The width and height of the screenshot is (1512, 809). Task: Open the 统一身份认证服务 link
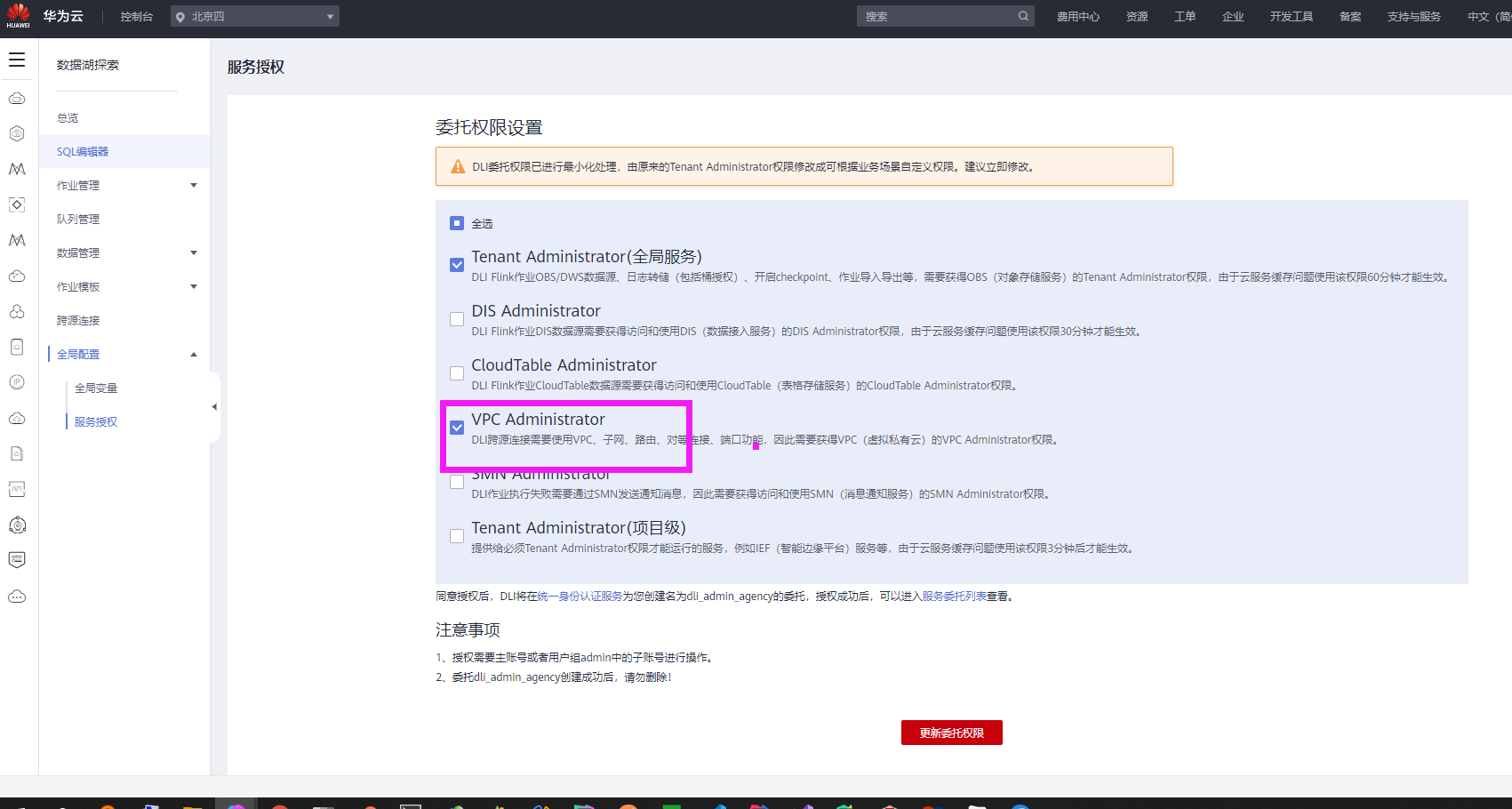point(580,597)
